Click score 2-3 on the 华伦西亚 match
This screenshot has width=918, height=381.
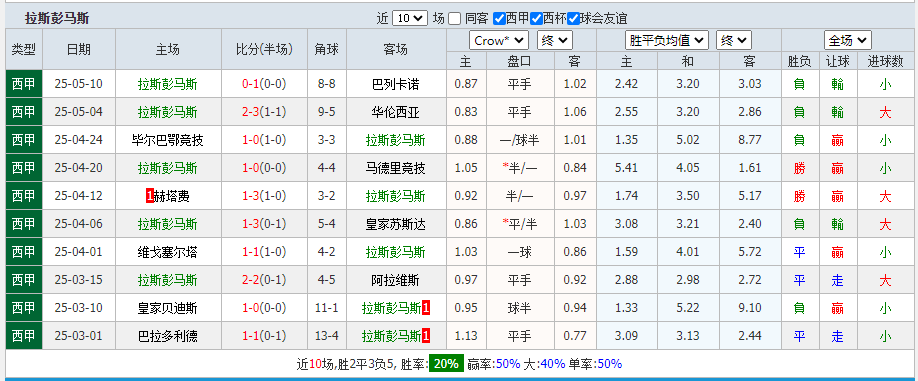251,112
